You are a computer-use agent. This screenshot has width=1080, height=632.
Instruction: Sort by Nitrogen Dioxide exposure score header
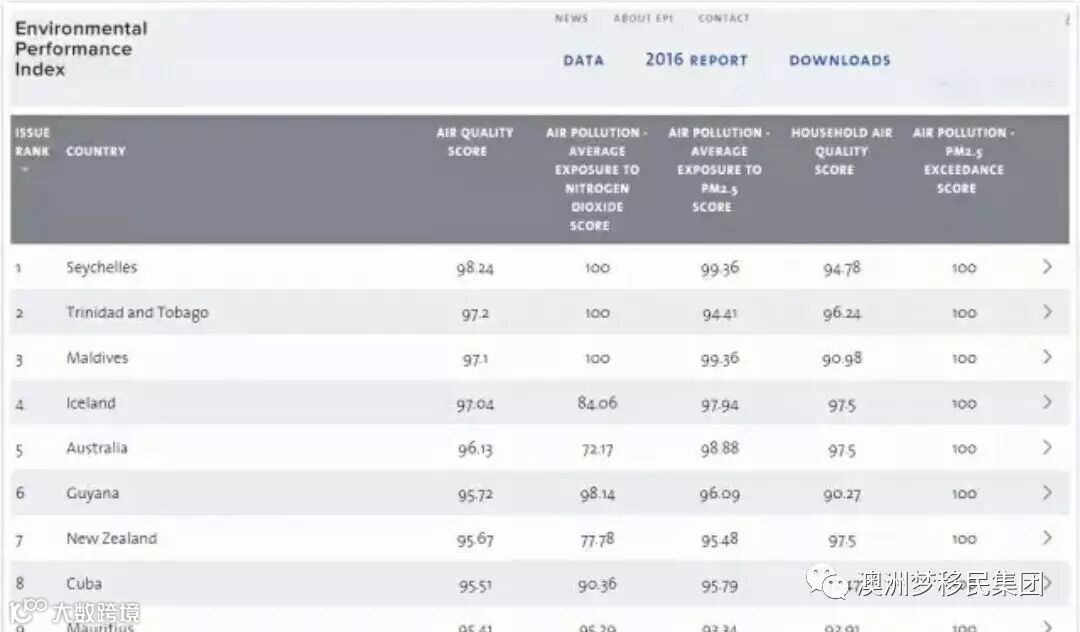(x=596, y=179)
